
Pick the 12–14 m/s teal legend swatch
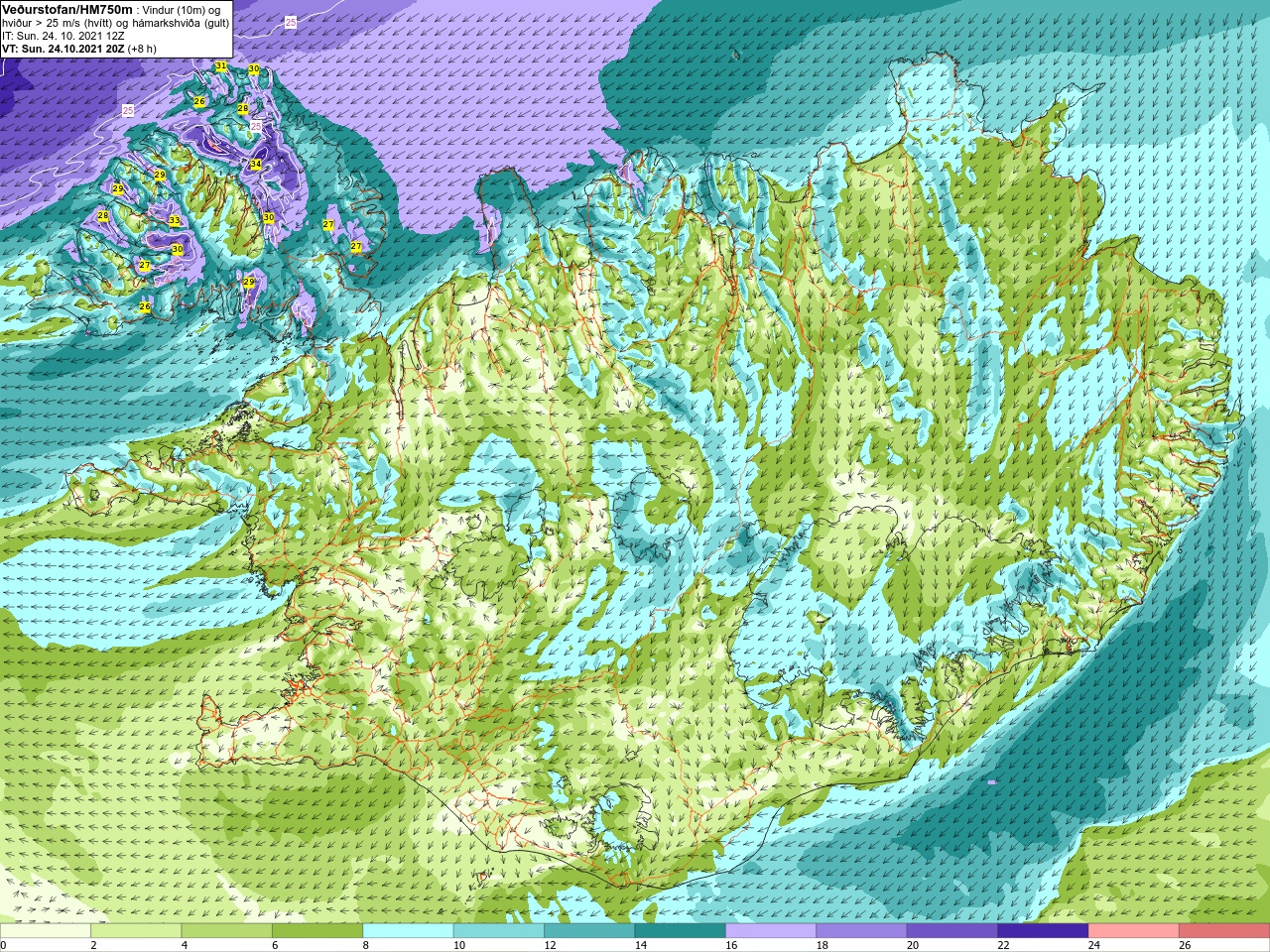click(589, 931)
